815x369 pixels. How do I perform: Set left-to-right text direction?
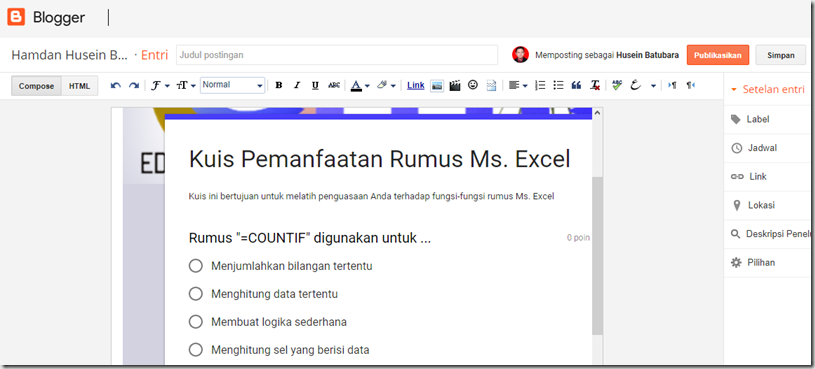pyautogui.click(x=672, y=86)
